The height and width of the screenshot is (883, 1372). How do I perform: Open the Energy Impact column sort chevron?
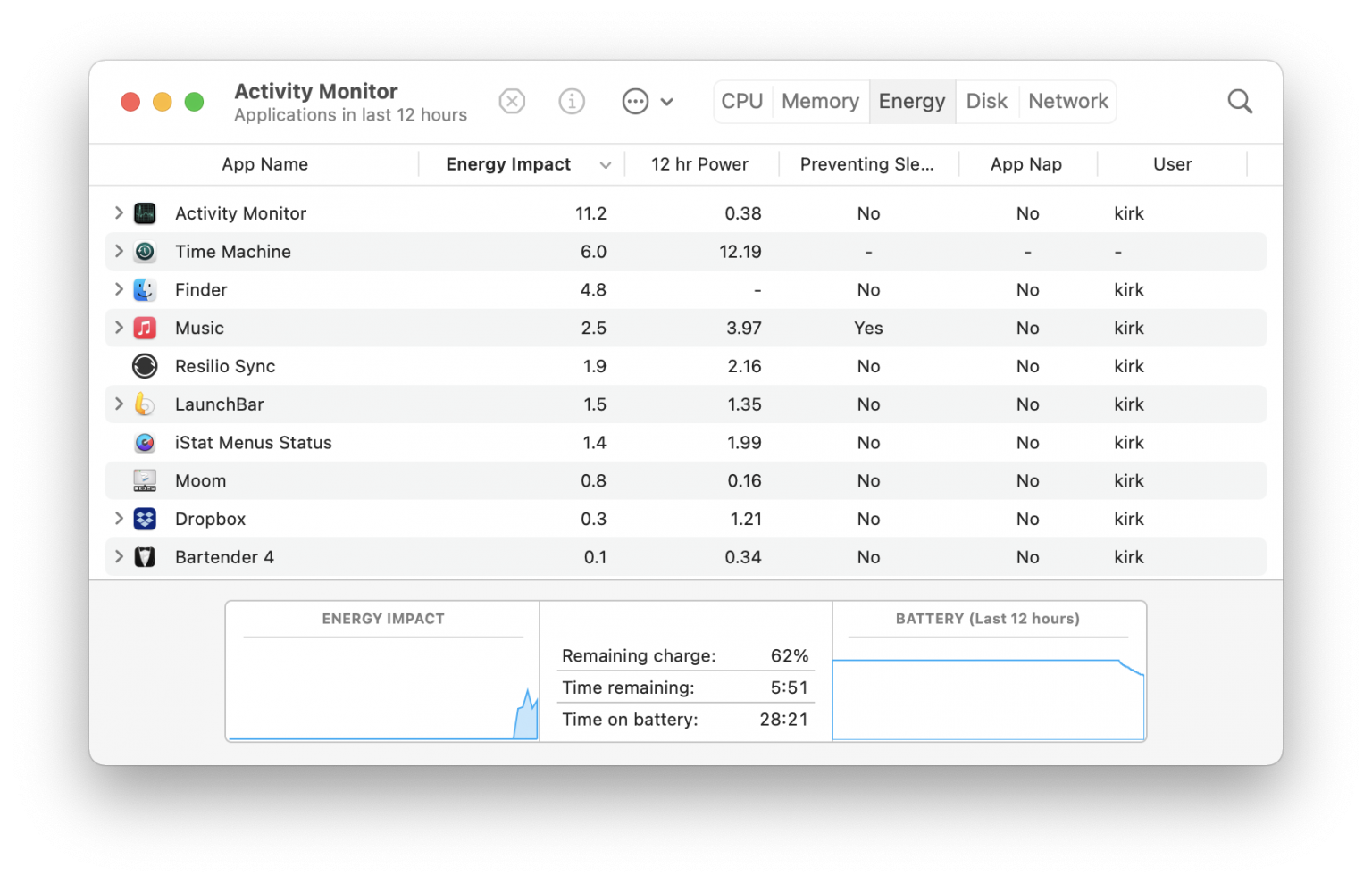point(606,164)
